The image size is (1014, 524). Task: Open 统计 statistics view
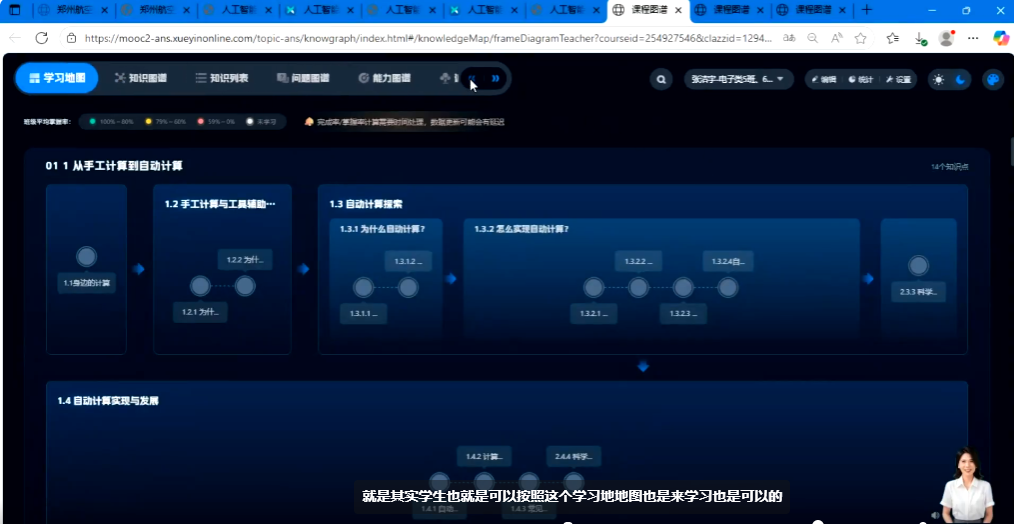point(860,79)
